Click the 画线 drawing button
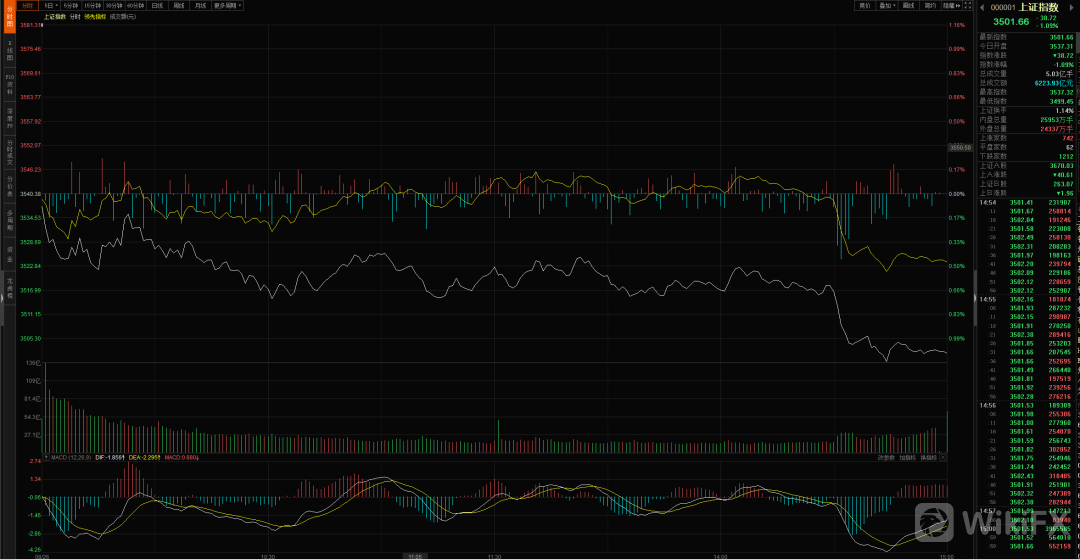This screenshot has height=559, width=1080. click(909, 5)
